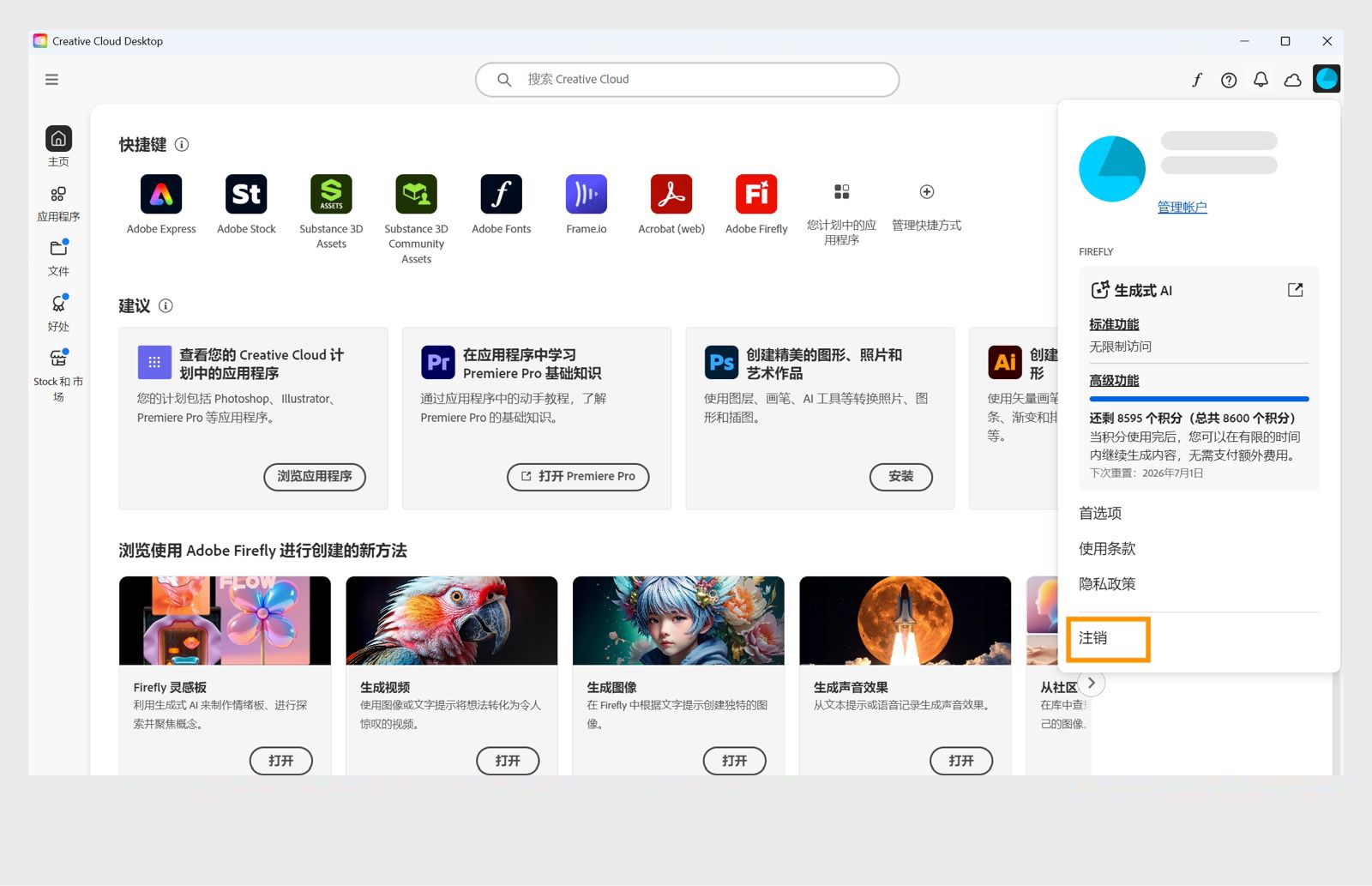Click the 生成图像 girl portrait thumbnail

[678, 620]
